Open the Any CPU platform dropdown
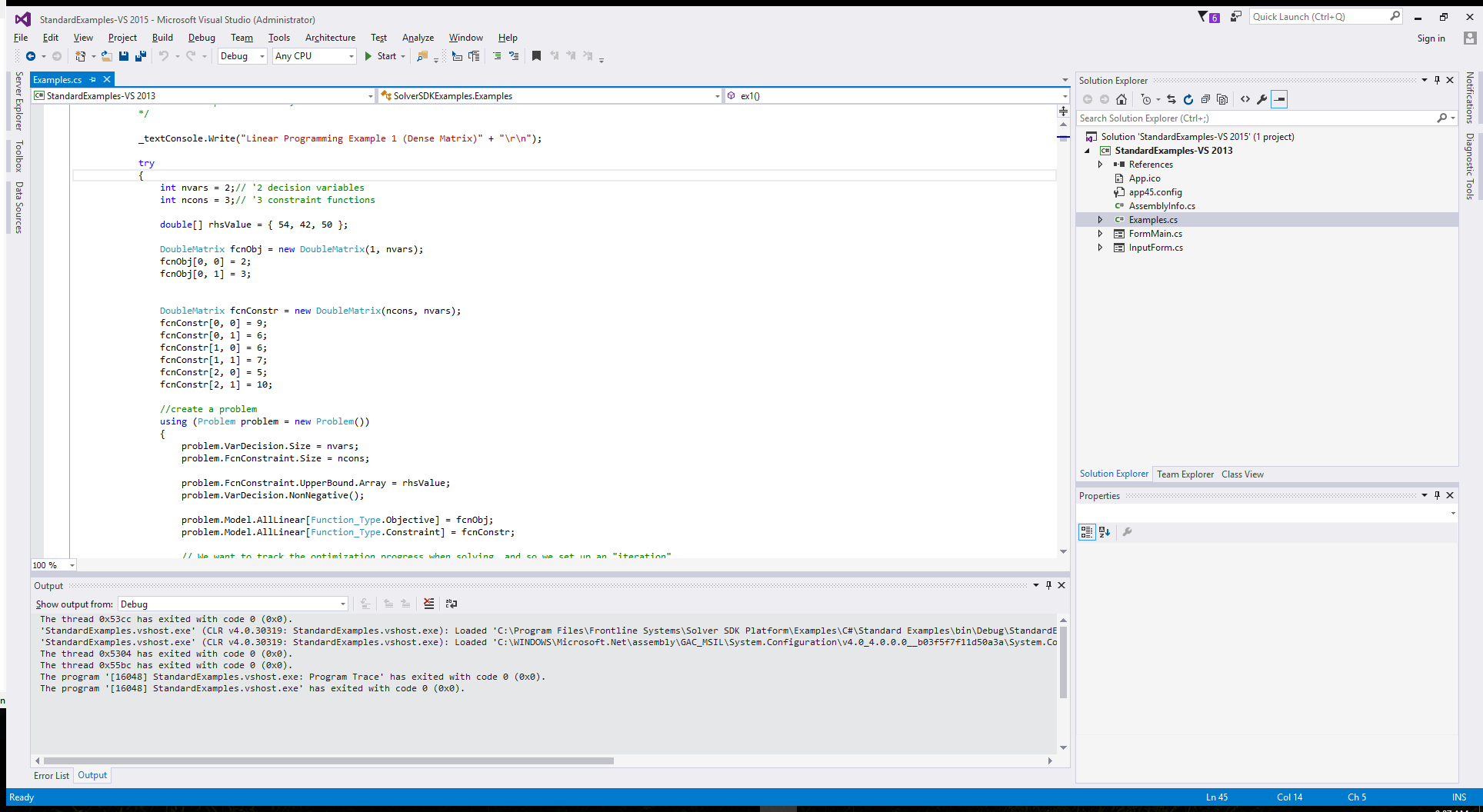This screenshot has height=812, width=1483. (x=314, y=56)
